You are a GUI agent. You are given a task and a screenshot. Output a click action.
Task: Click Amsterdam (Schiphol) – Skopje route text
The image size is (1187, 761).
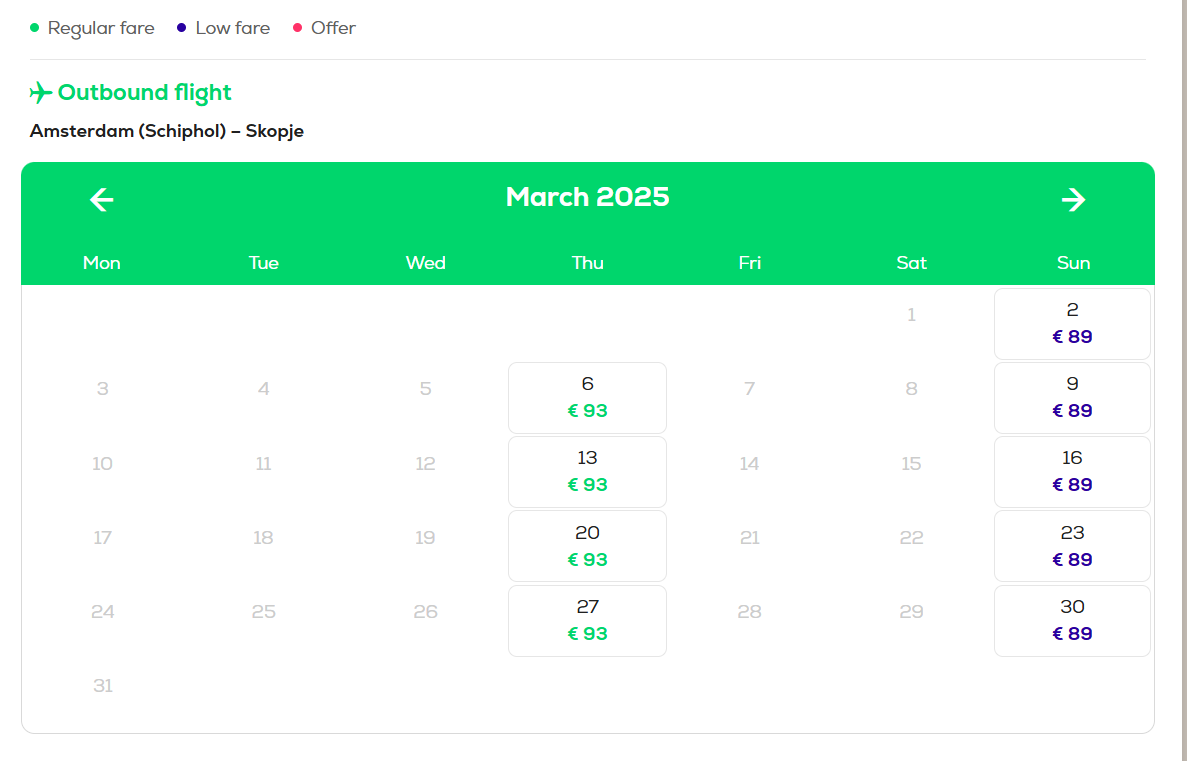pos(167,131)
